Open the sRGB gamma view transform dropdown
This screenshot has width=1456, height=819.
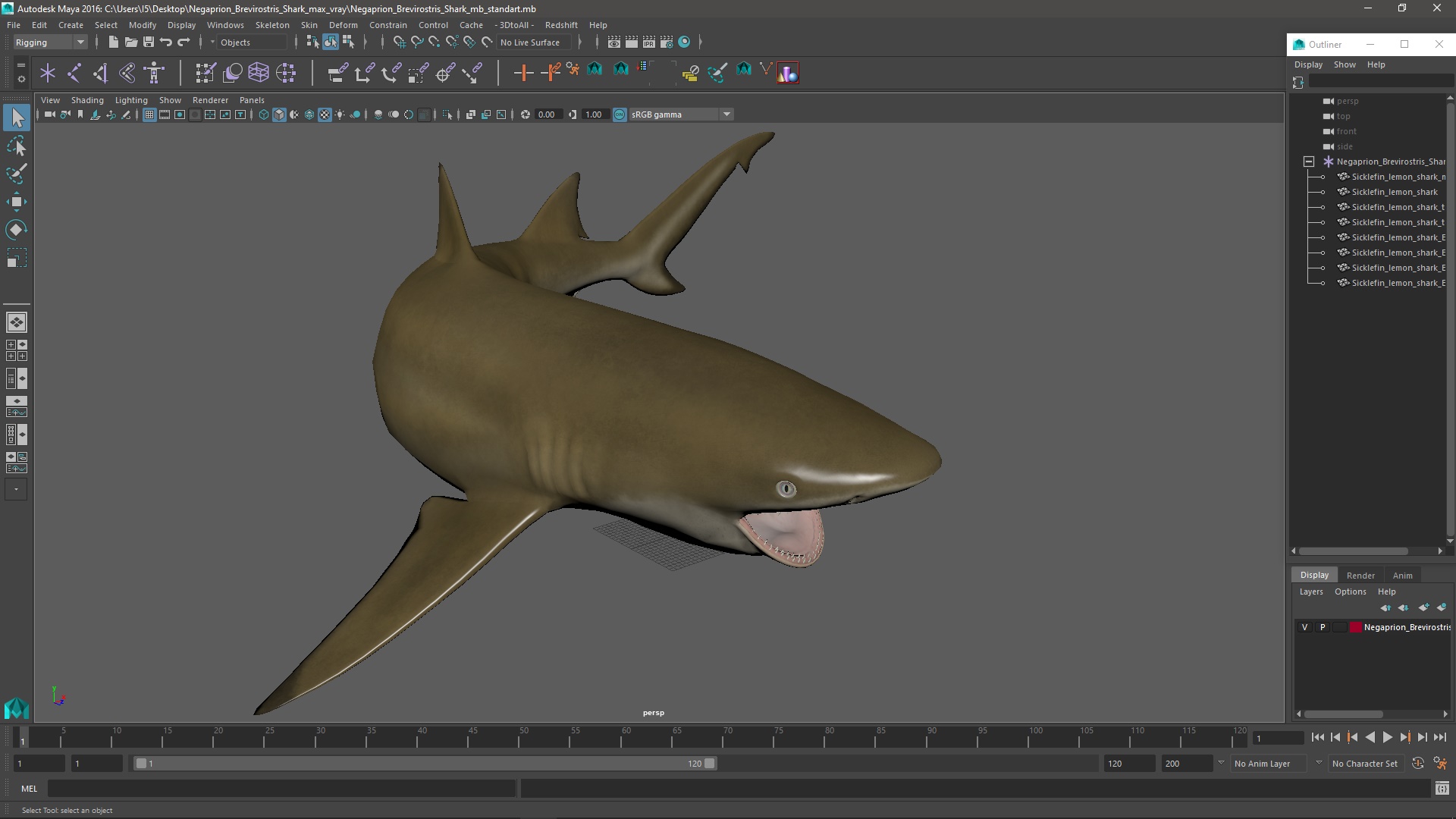(681, 115)
